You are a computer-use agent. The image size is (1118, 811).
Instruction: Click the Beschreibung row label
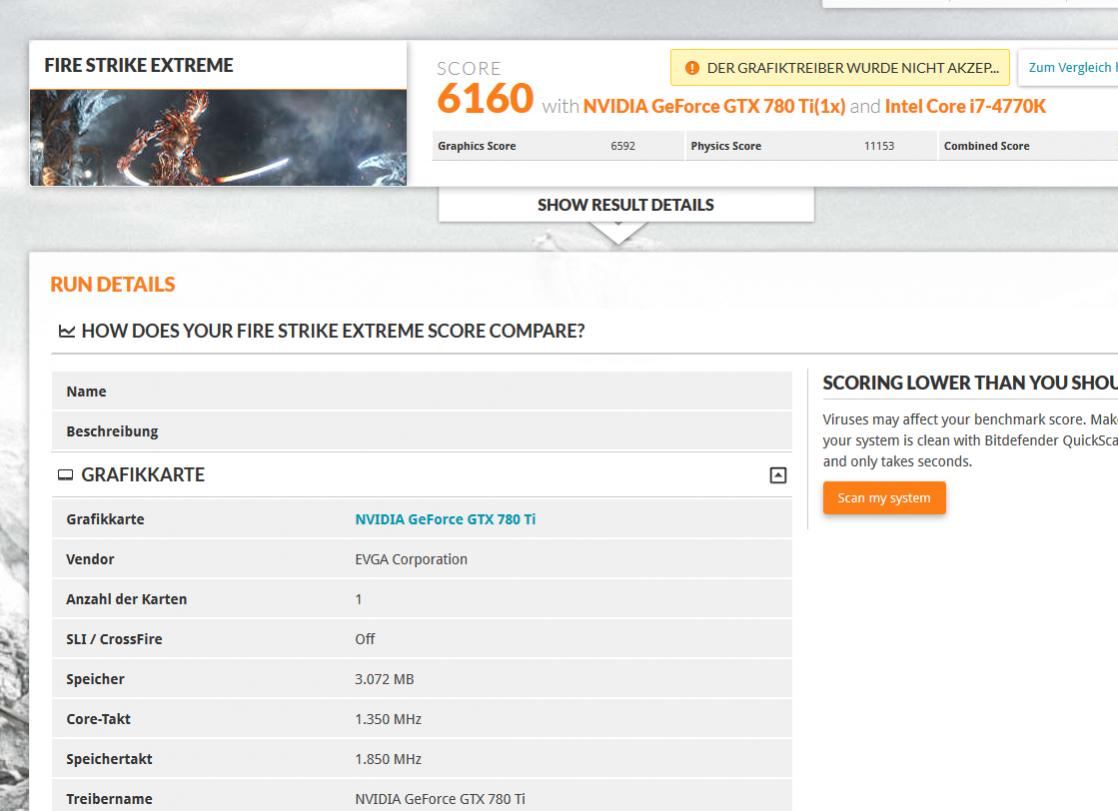(112, 432)
